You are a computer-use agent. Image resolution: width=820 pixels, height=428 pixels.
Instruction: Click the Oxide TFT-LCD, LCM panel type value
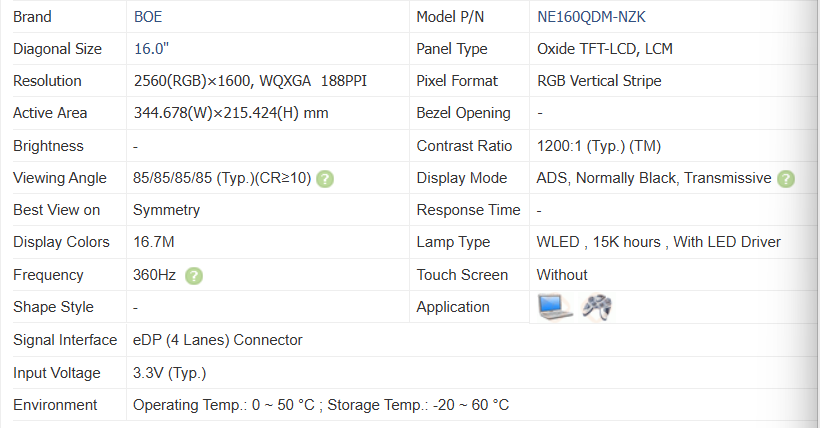(x=605, y=49)
